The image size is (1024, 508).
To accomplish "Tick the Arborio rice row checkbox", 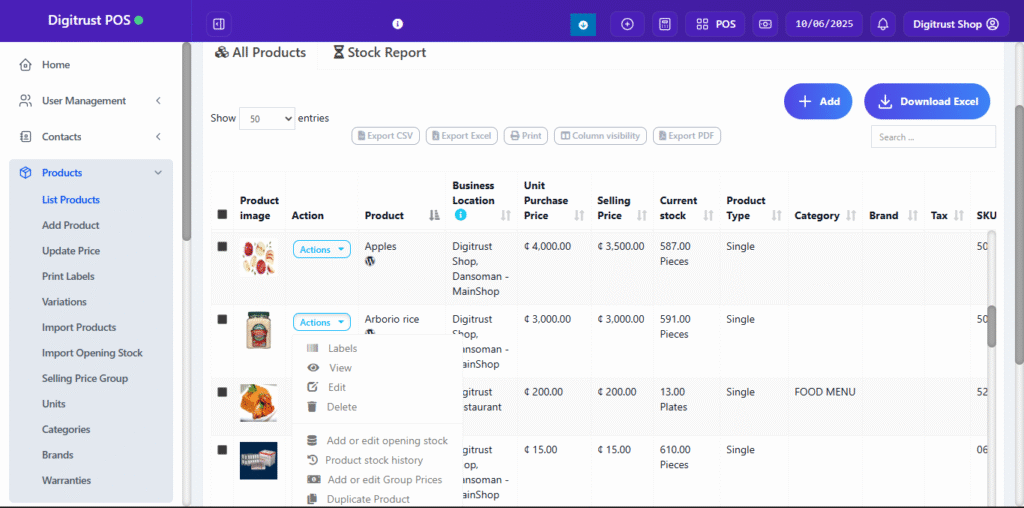I will coord(222,319).
